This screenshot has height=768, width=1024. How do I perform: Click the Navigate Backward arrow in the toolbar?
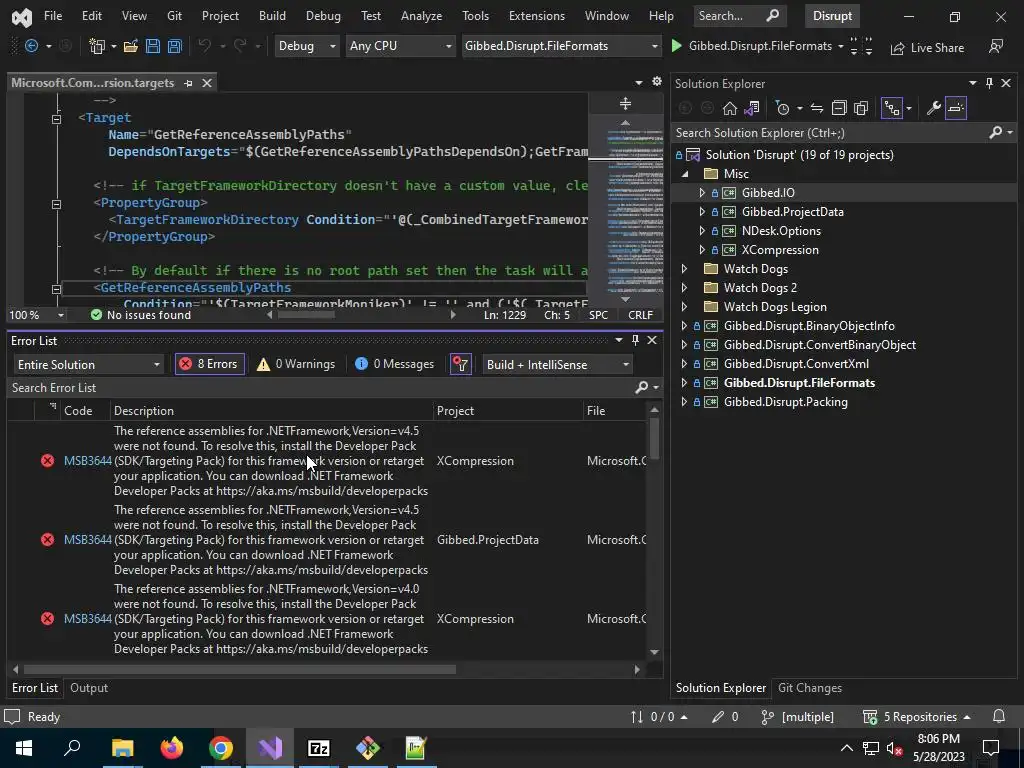tap(31, 46)
